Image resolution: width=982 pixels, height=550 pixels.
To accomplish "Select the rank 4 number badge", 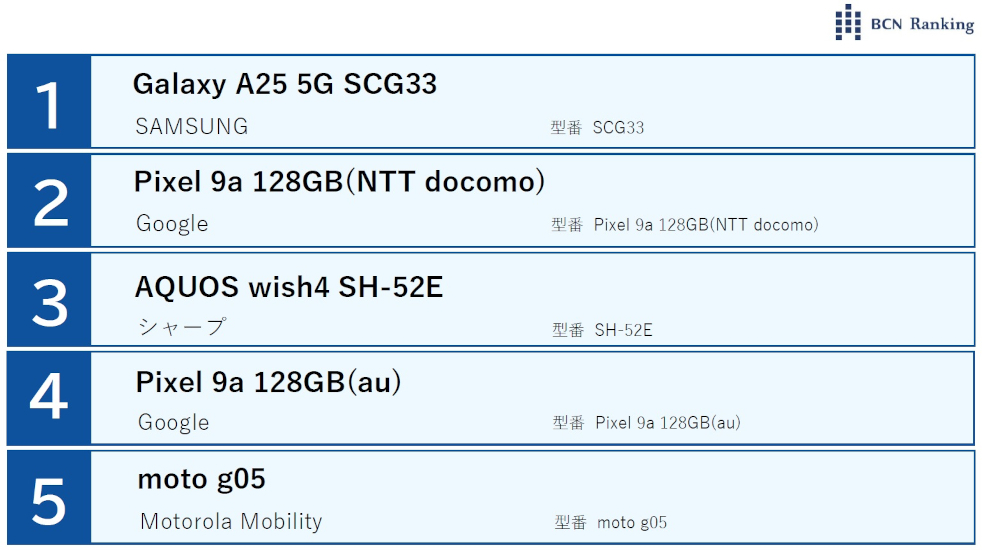I will tap(49, 398).
